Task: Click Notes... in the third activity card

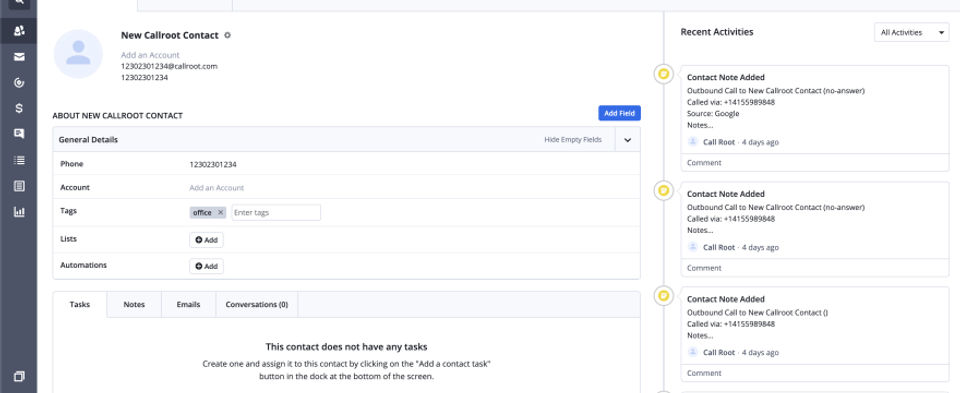Action: 700,335
